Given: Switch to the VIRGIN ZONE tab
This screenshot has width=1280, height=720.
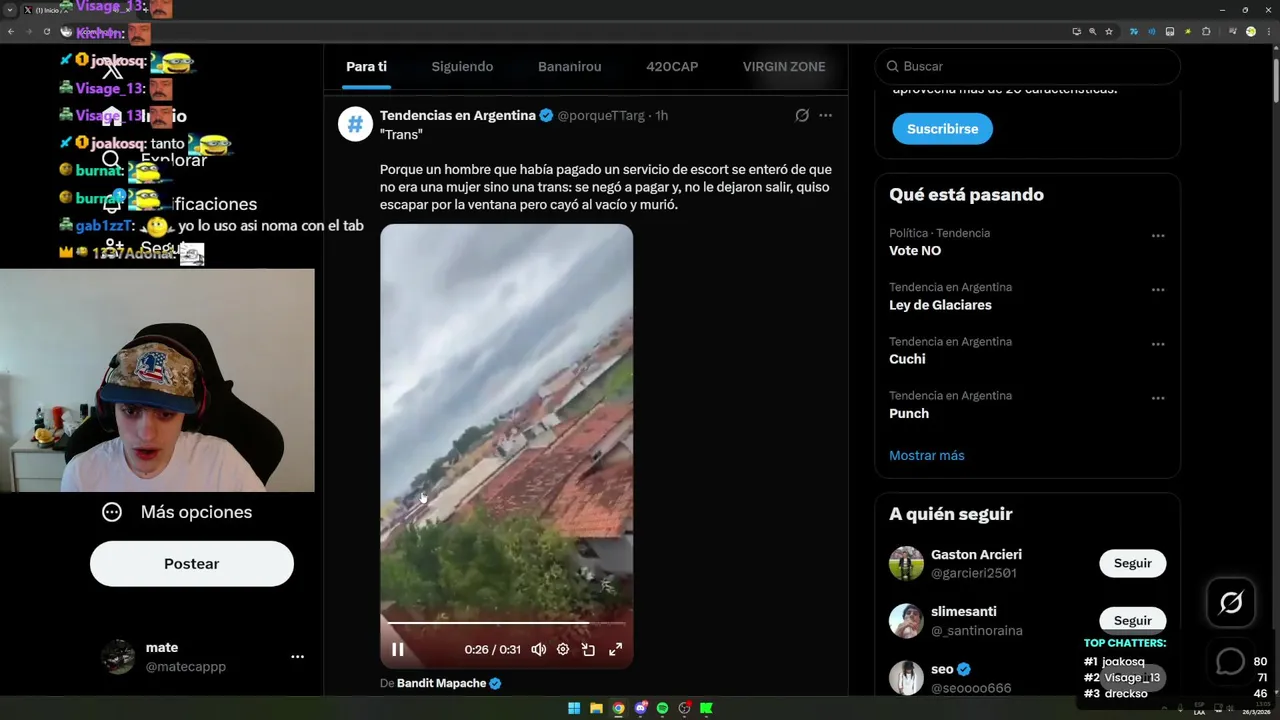Looking at the screenshot, I should point(784,67).
